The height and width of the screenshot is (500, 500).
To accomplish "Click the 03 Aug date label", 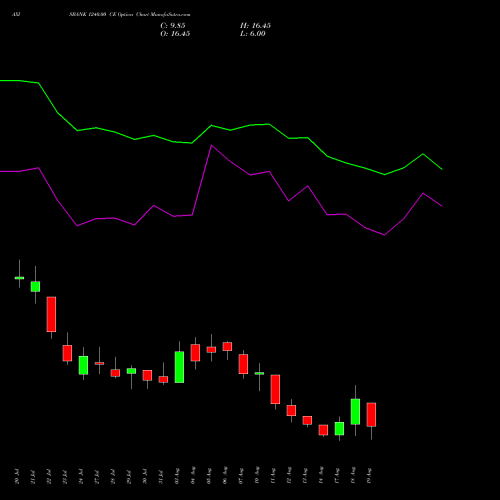I will pos(177,476).
